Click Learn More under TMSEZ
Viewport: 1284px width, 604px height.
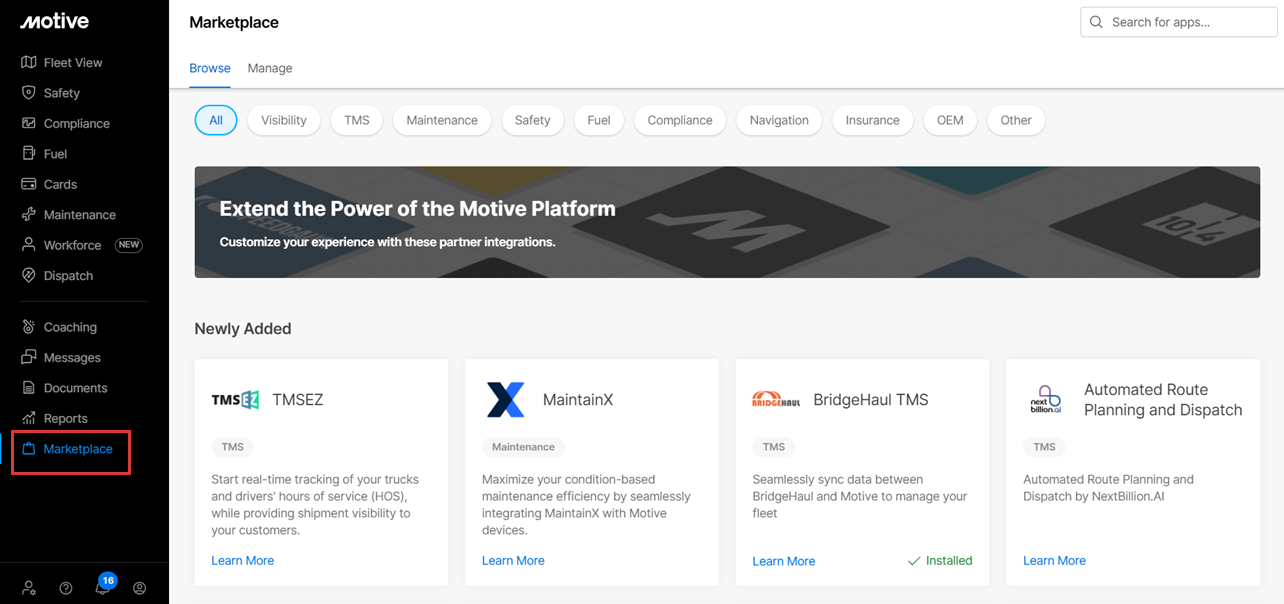[242, 561]
